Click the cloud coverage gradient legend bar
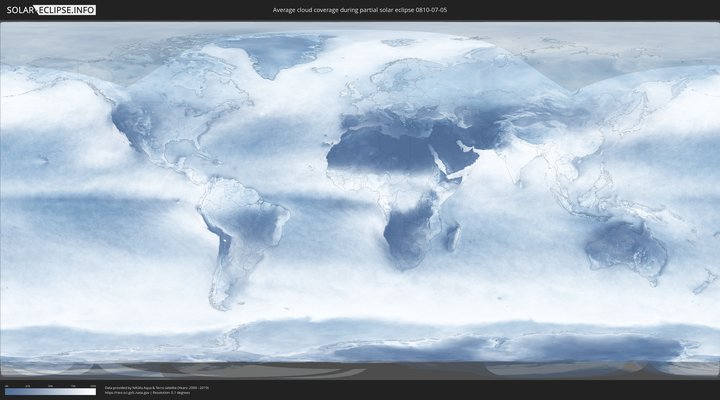Viewport: 720px width, 400px height. pyautogui.click(x=50, y=392)
